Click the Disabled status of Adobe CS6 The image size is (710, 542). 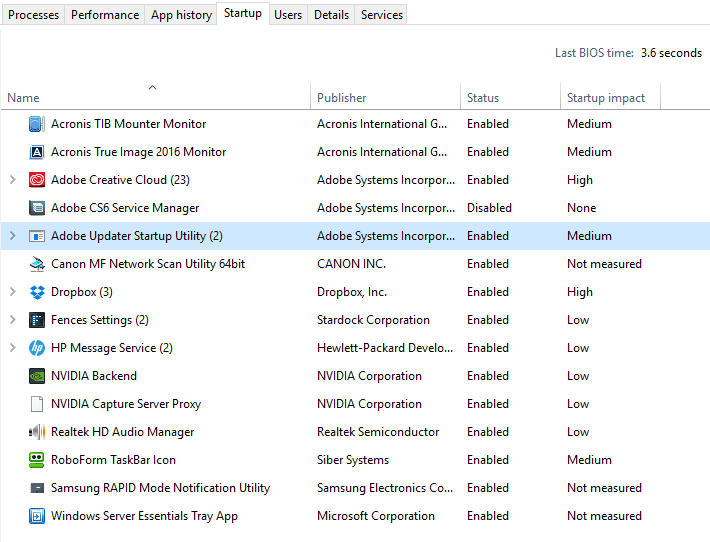(489, 208)
